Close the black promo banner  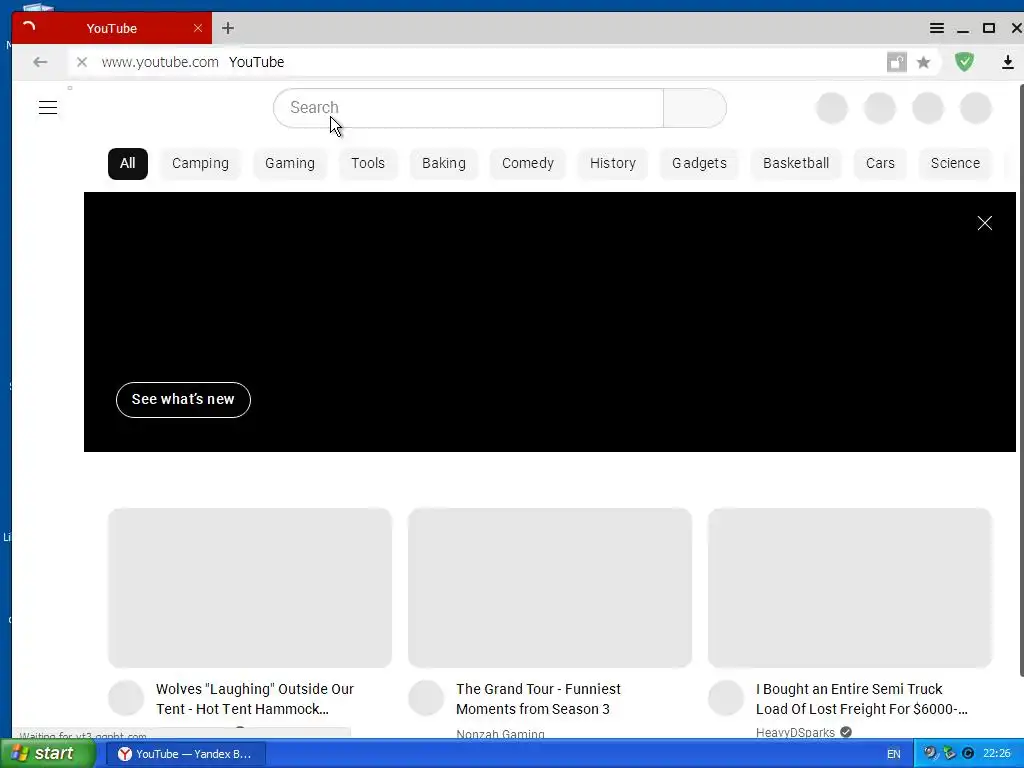coord(984,223)
